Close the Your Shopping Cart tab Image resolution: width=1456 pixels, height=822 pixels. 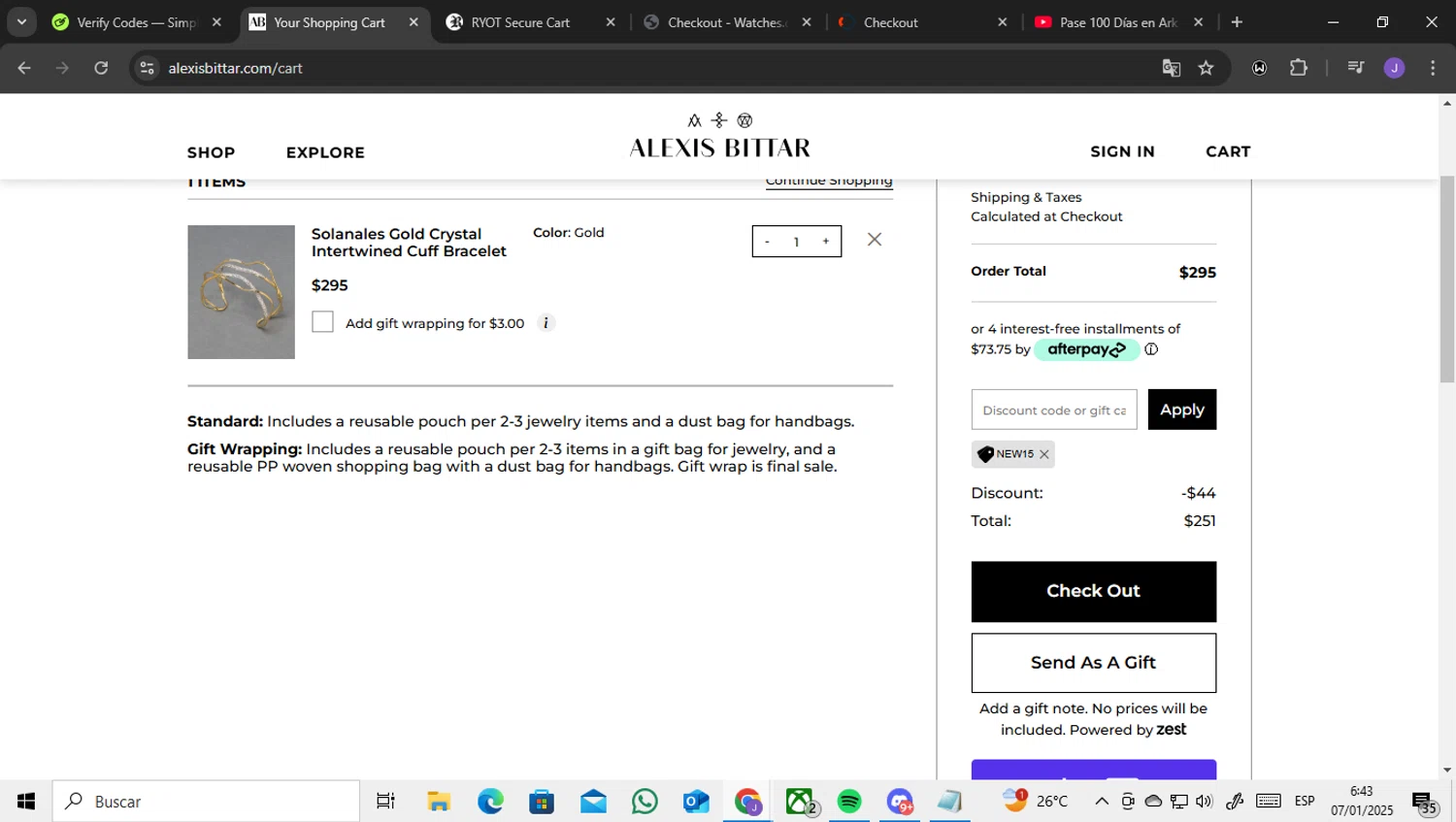(x=414, y=22)
